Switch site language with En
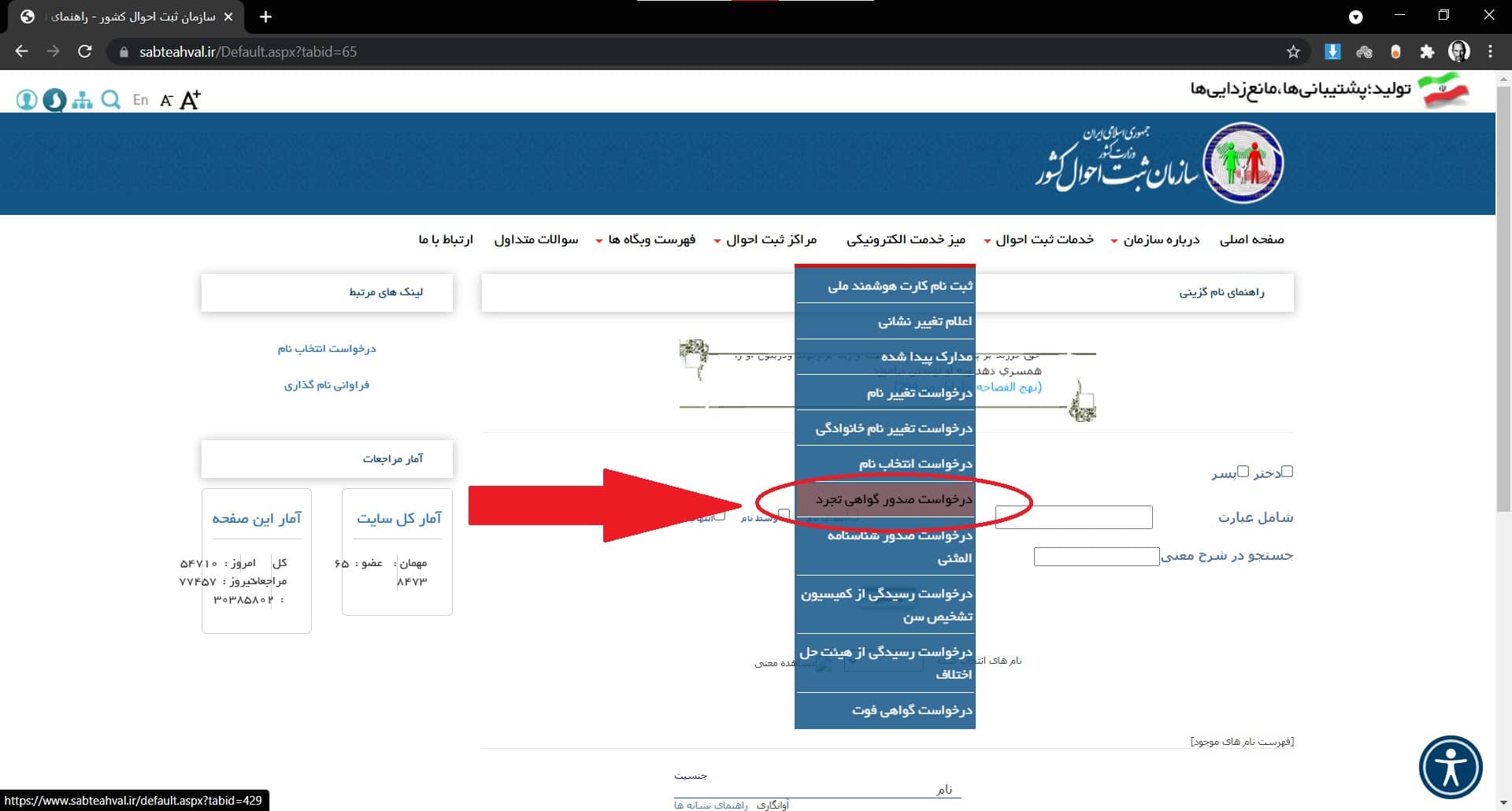 (x=140, y=100)
